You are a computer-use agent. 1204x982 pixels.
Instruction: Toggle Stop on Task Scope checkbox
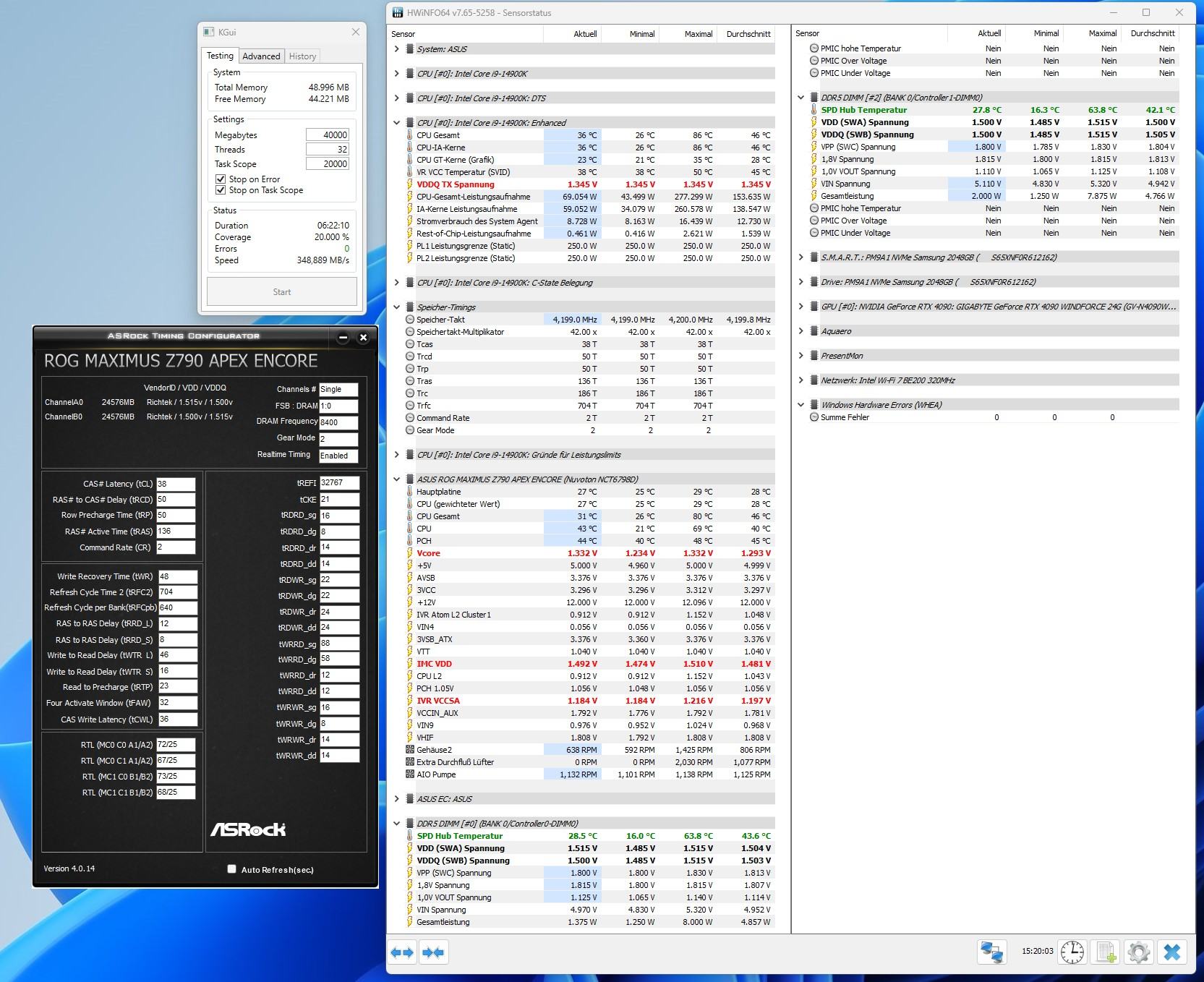pyautogui.click(x=221, y=190)
